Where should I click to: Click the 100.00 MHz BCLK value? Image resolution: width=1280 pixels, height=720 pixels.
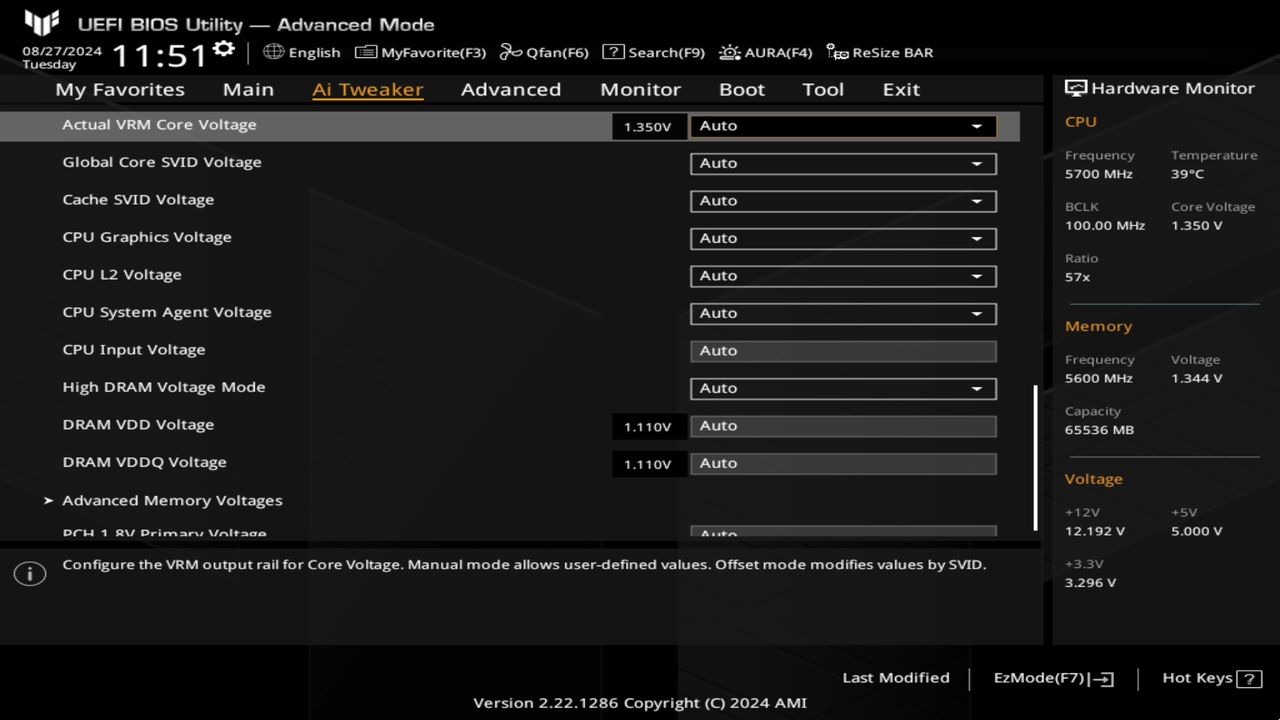point(1105,226)
